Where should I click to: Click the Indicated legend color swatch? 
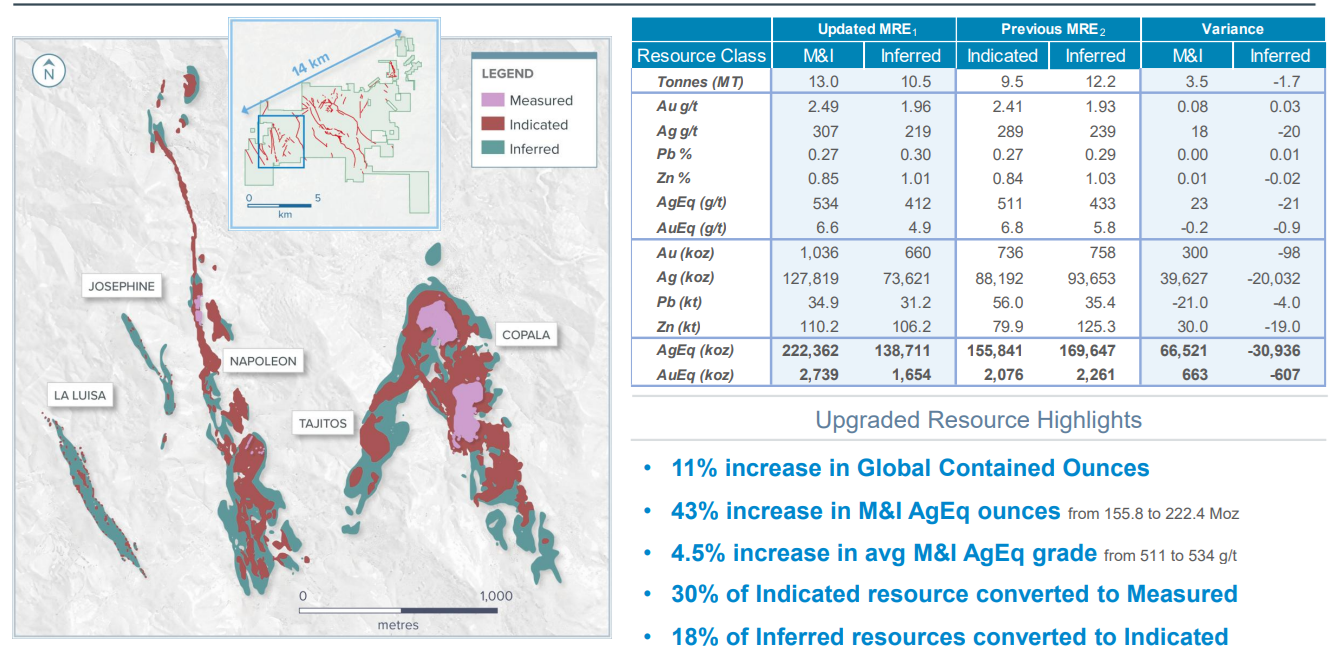pyautogui.click(x=493, y=124)
